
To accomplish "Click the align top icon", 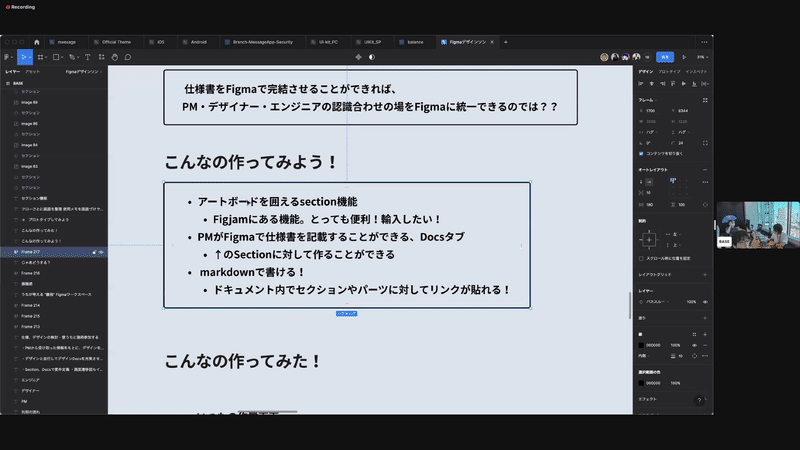I will 673,84.
